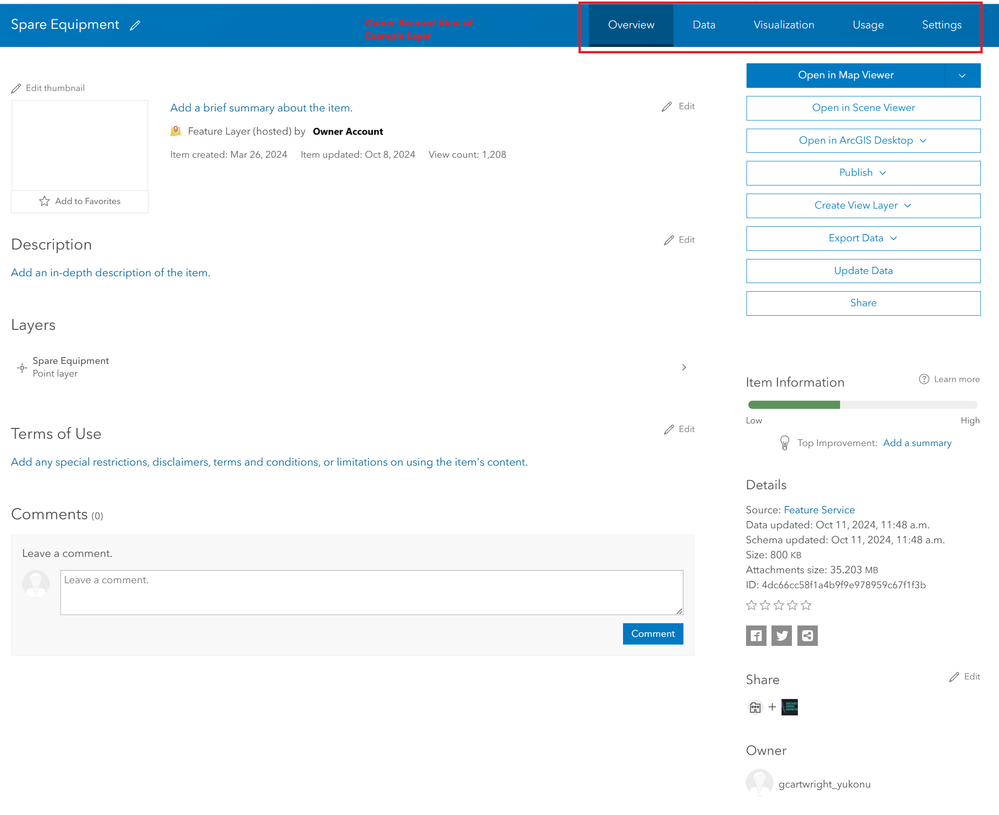
Task: Click inside the Leave a comment box
Action: pyautogui.click(x=371, y=593)
